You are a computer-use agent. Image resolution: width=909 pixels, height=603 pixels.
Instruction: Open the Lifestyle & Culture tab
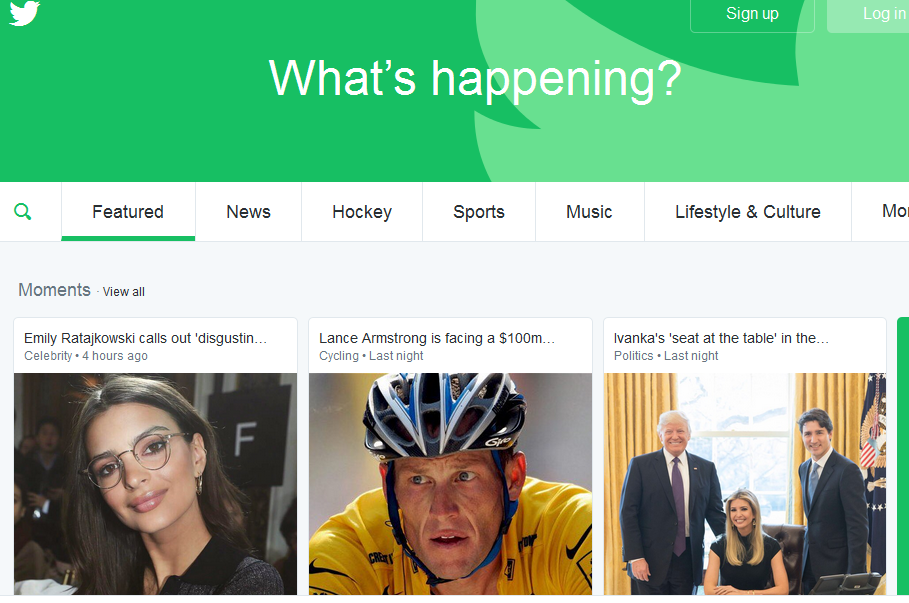(748, 212)
